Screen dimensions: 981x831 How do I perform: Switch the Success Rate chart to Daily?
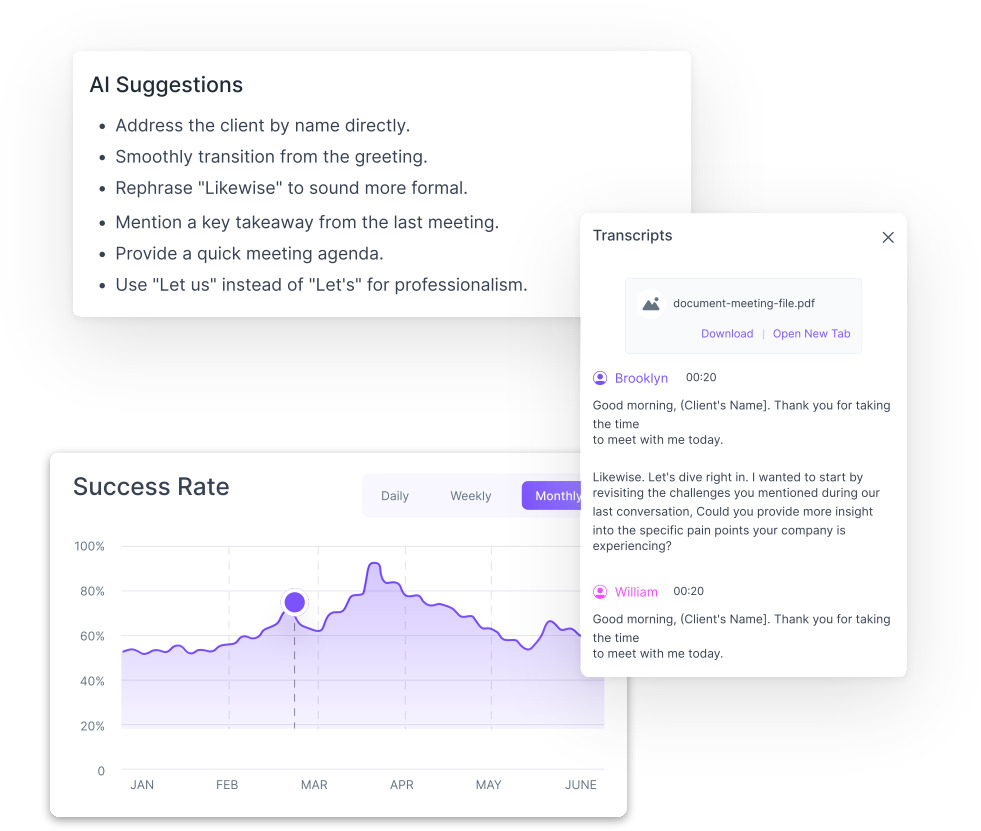coord(395,496)
